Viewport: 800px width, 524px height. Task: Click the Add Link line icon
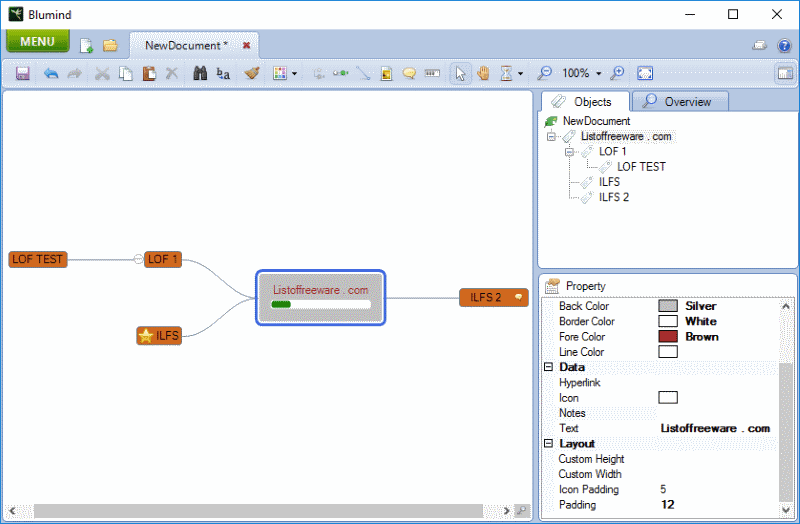point(363,73)
